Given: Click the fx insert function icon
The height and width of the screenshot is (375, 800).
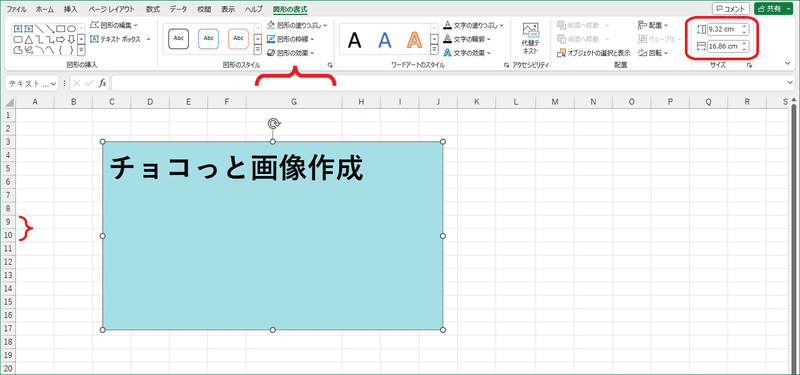Looking at the screenshot, I should point(103,83).
